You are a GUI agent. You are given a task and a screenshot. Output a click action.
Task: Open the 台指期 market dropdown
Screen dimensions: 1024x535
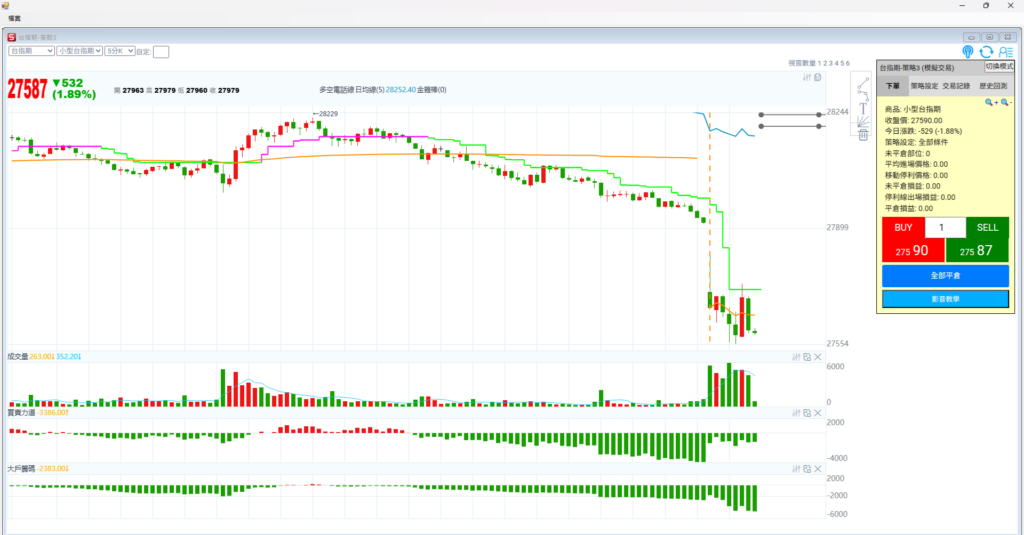[x=31, y=50]
